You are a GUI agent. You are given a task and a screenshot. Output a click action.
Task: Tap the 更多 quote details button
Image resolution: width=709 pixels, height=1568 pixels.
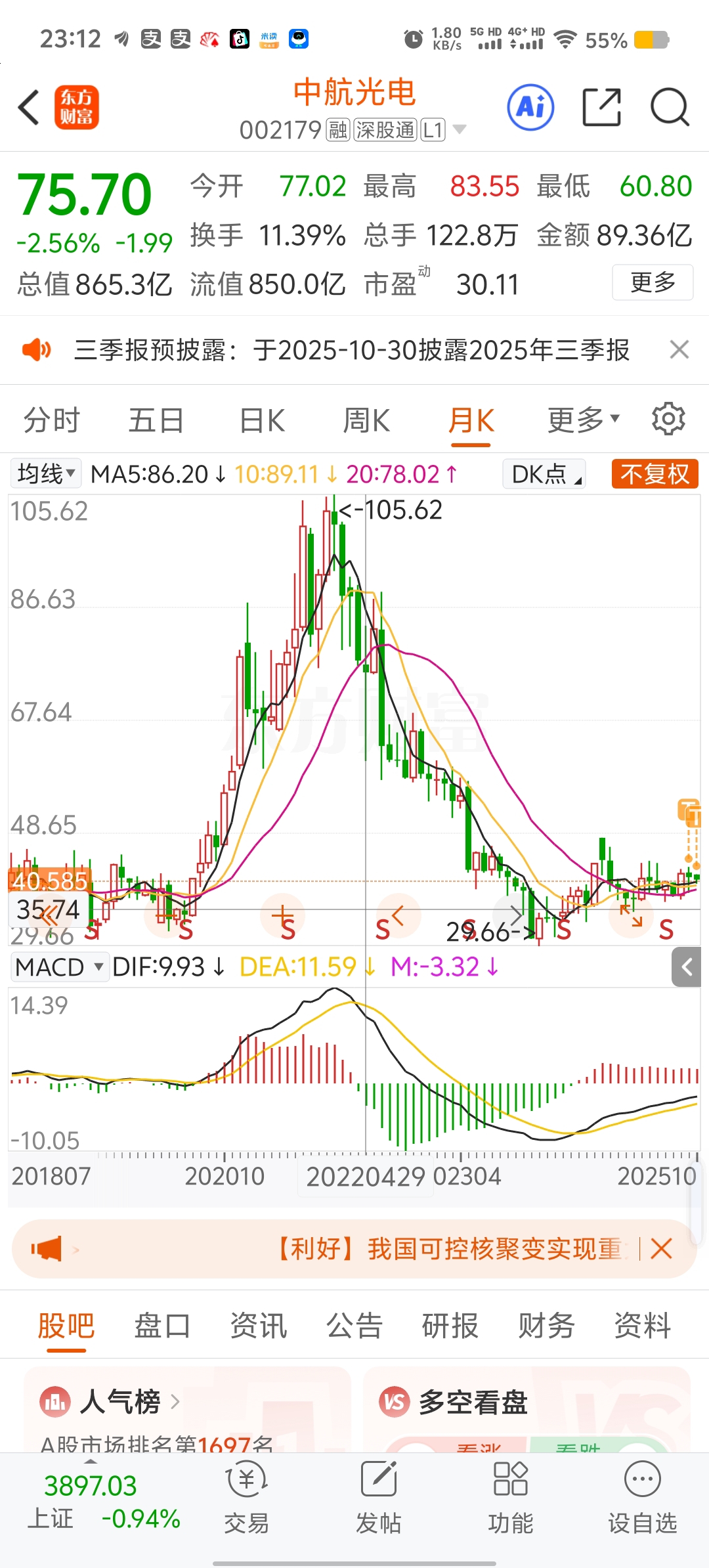coord(653,282)
